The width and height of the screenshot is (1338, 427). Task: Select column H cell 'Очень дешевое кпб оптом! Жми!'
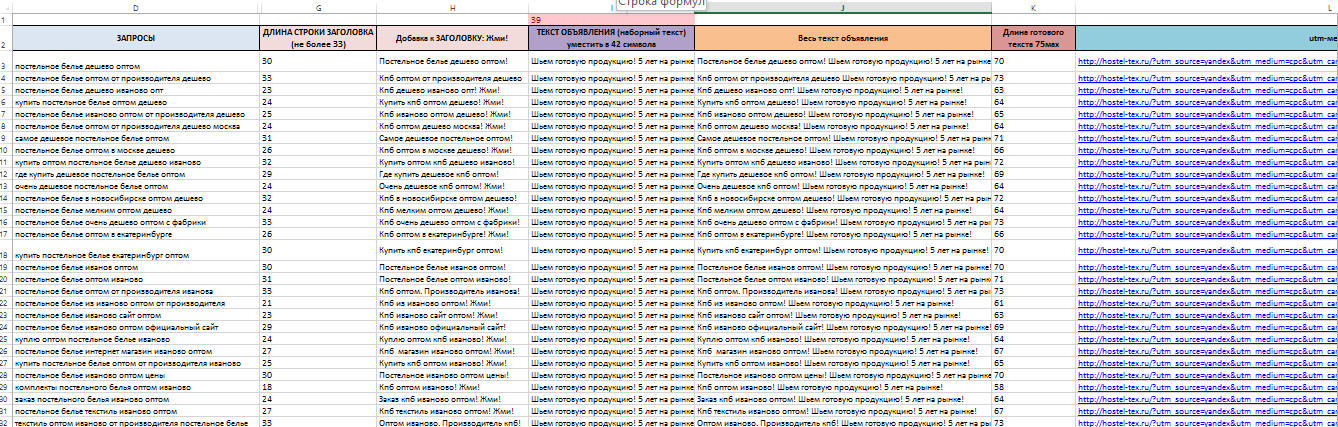452,185
